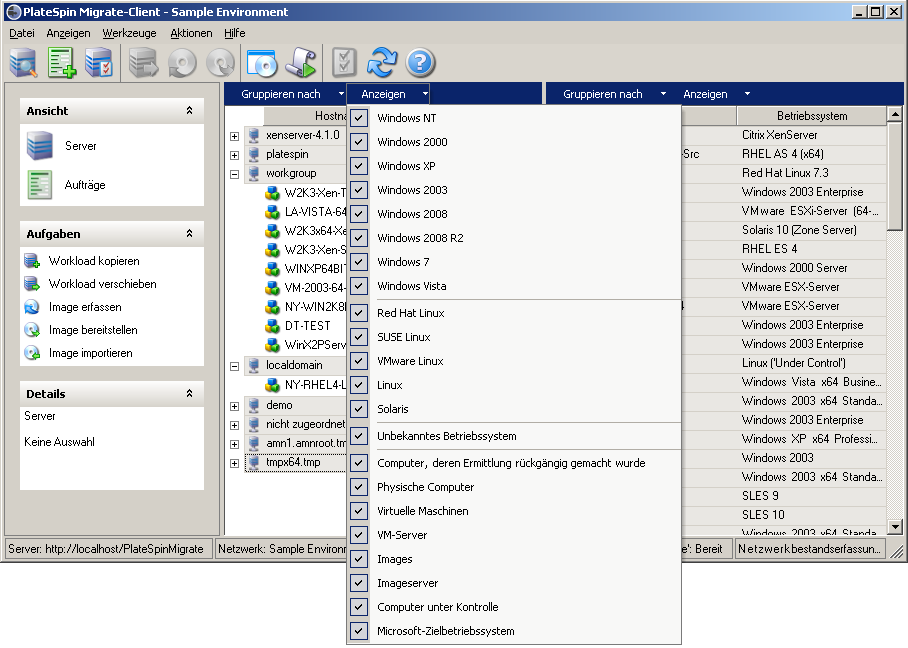908x648 pixels.
Task: Click the Image bereitstellen link
Action: click(93, 330)
